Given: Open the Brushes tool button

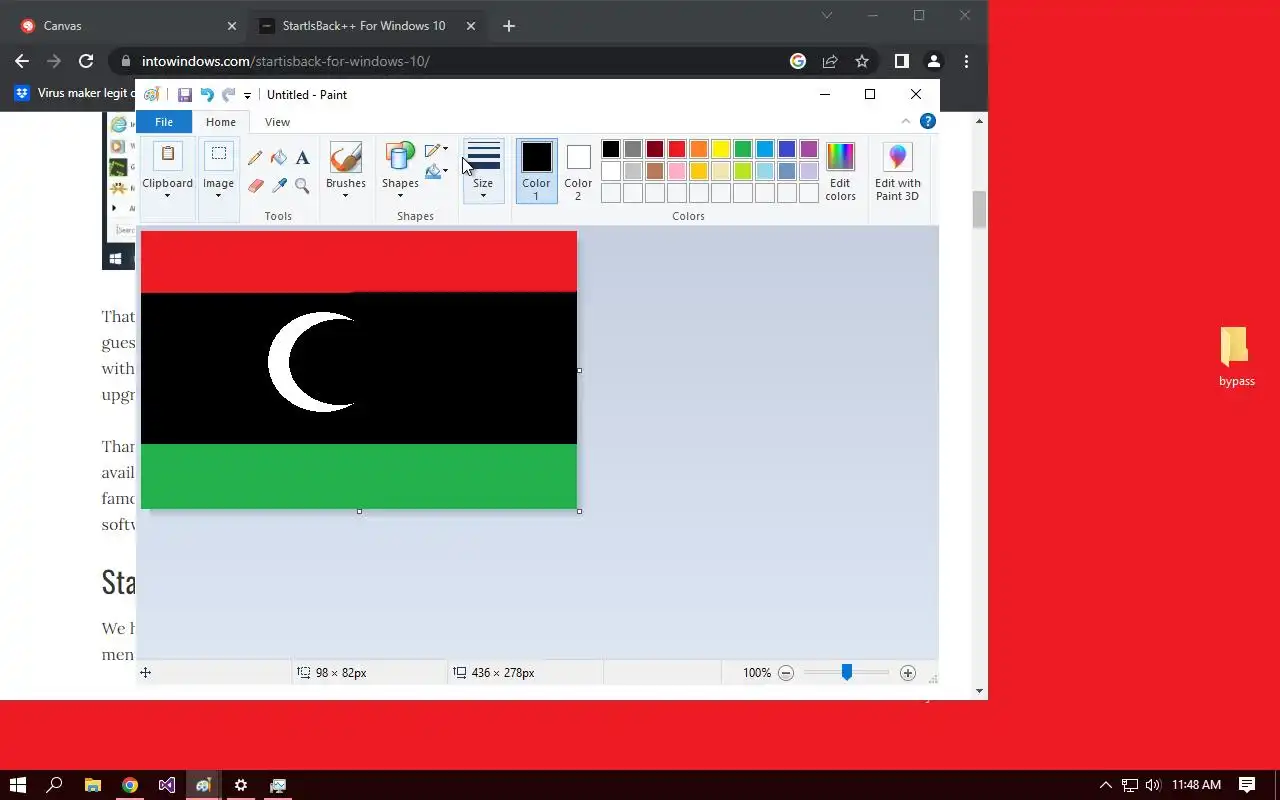Looking at the screenshot, I should [346, 170].
